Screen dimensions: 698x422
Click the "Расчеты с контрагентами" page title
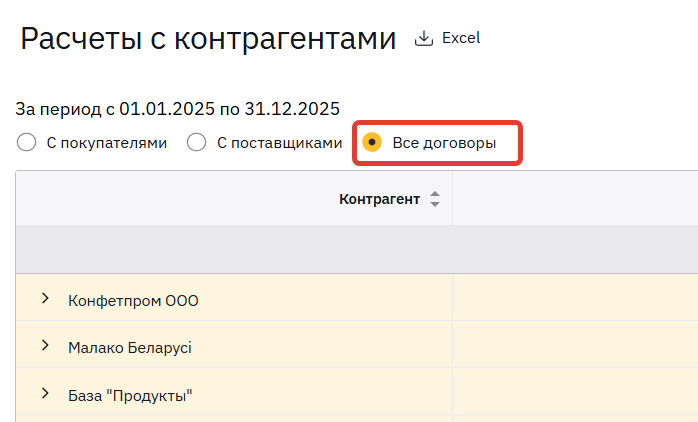(208, 39)
